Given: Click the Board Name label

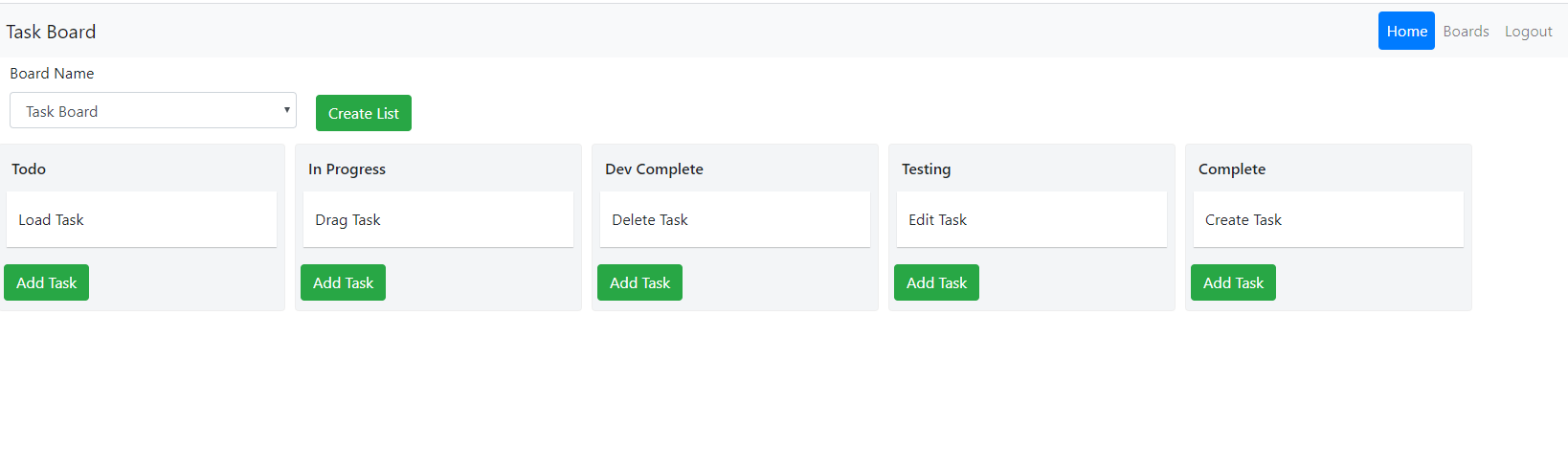Looking at the screenshot, I should pyautogui.click(x=52, y=73).
